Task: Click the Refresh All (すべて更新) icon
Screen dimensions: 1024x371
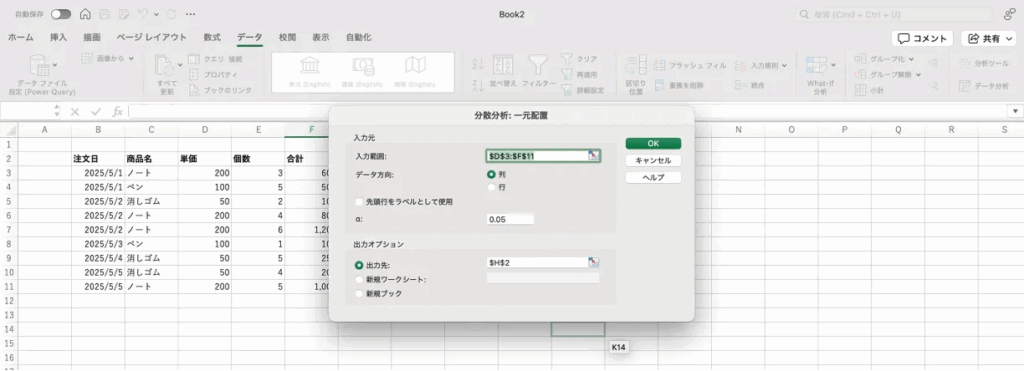Action: pyautogui.click(x=163, y=65)
